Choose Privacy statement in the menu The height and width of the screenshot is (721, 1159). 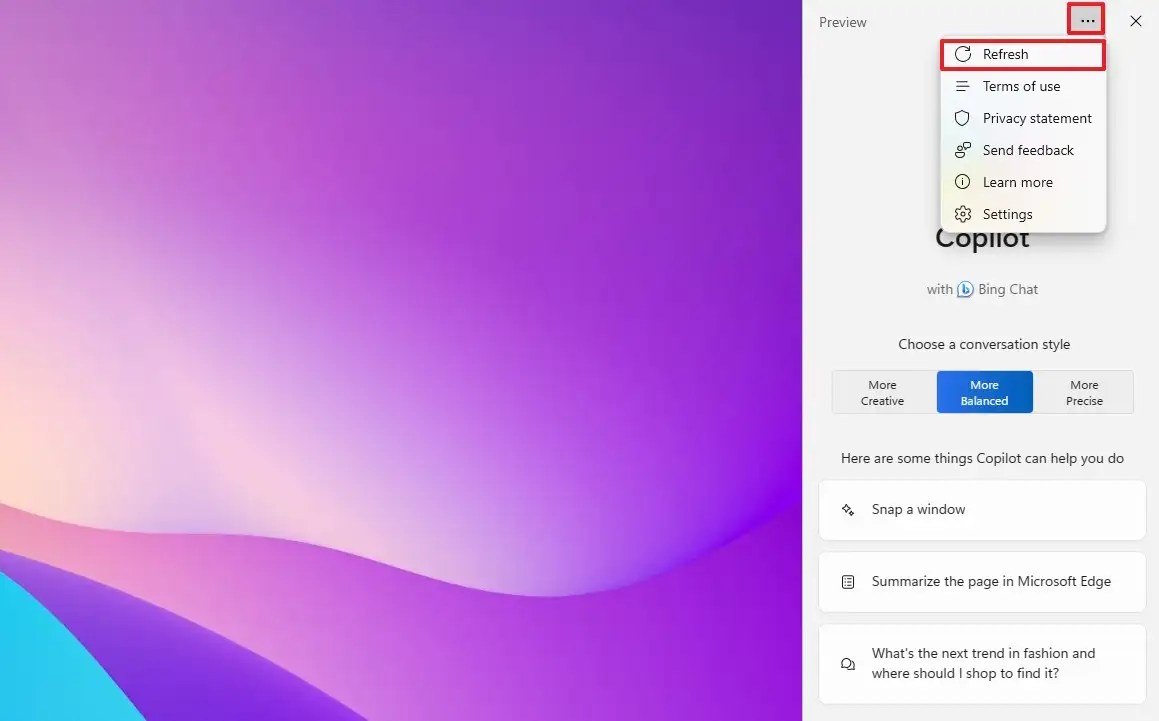pos(1023,118)
